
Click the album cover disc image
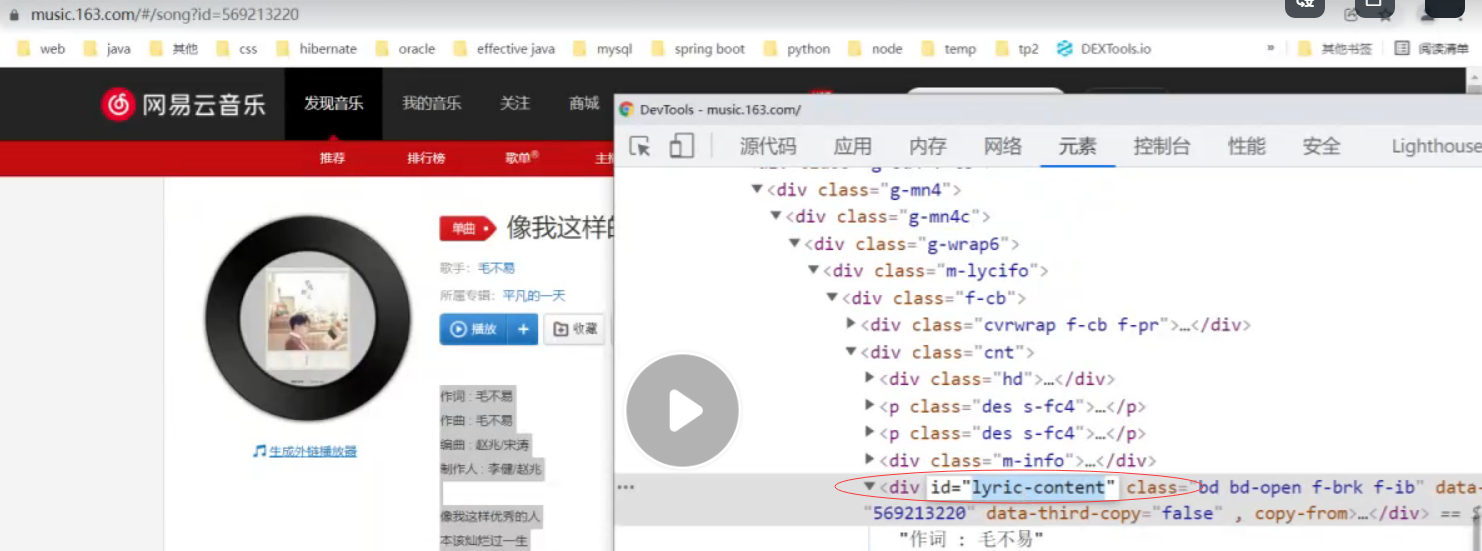tap(308, 318)
